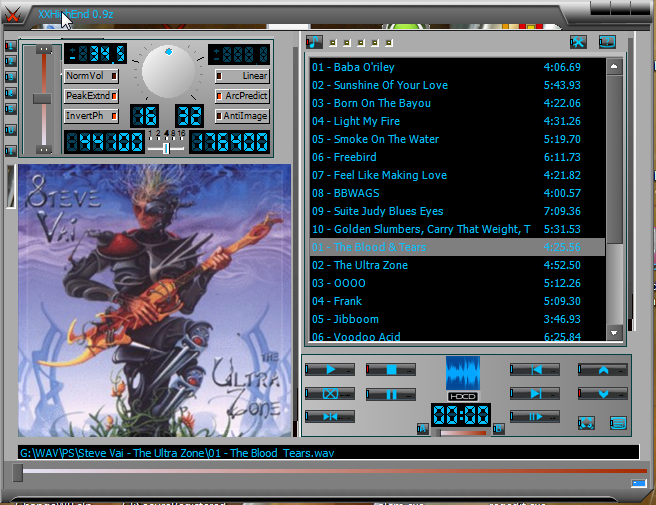Click the up chevron transport button
This screenshot has height=505, width=656.
[603, 369]
